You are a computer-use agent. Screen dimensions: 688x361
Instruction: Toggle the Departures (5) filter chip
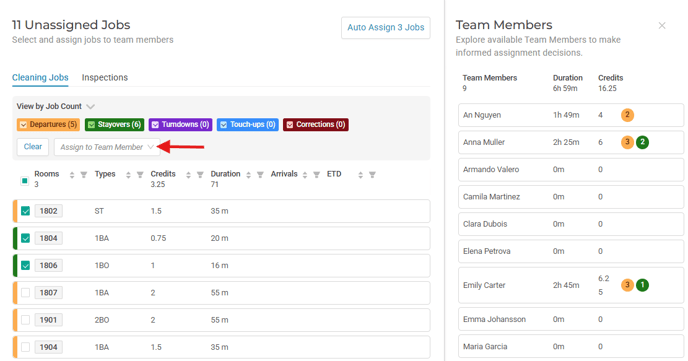pos(48,125)
